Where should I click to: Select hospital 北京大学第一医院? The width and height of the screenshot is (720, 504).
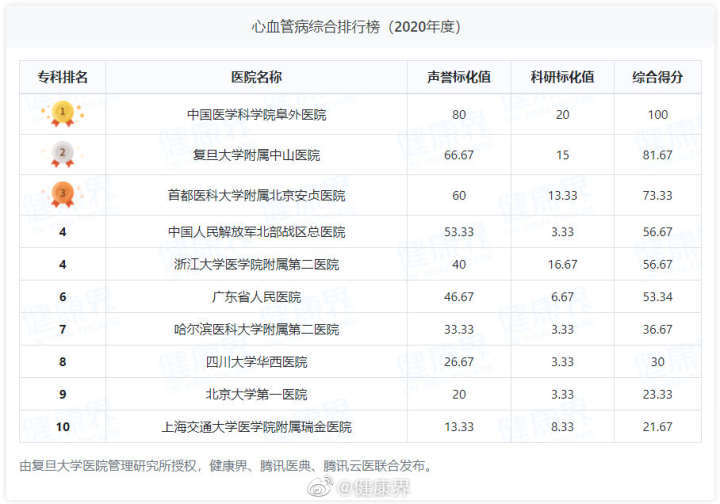point(256,394)
